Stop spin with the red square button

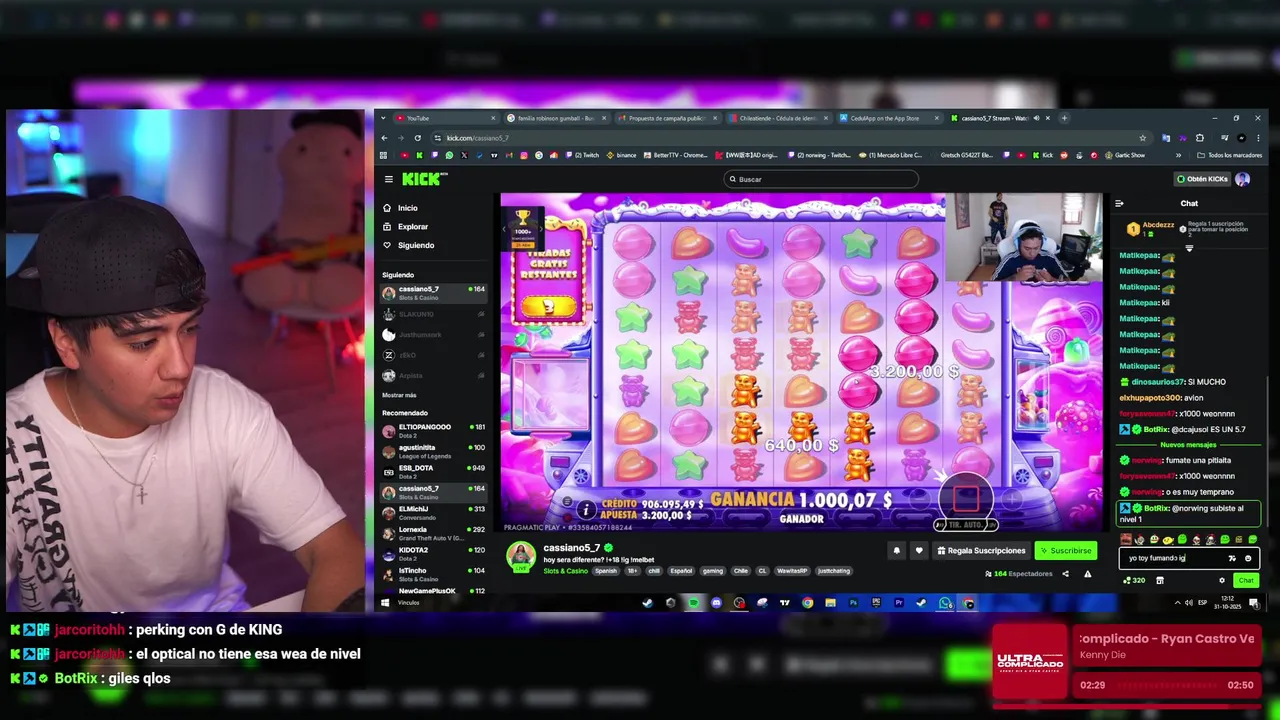[966, 497]
